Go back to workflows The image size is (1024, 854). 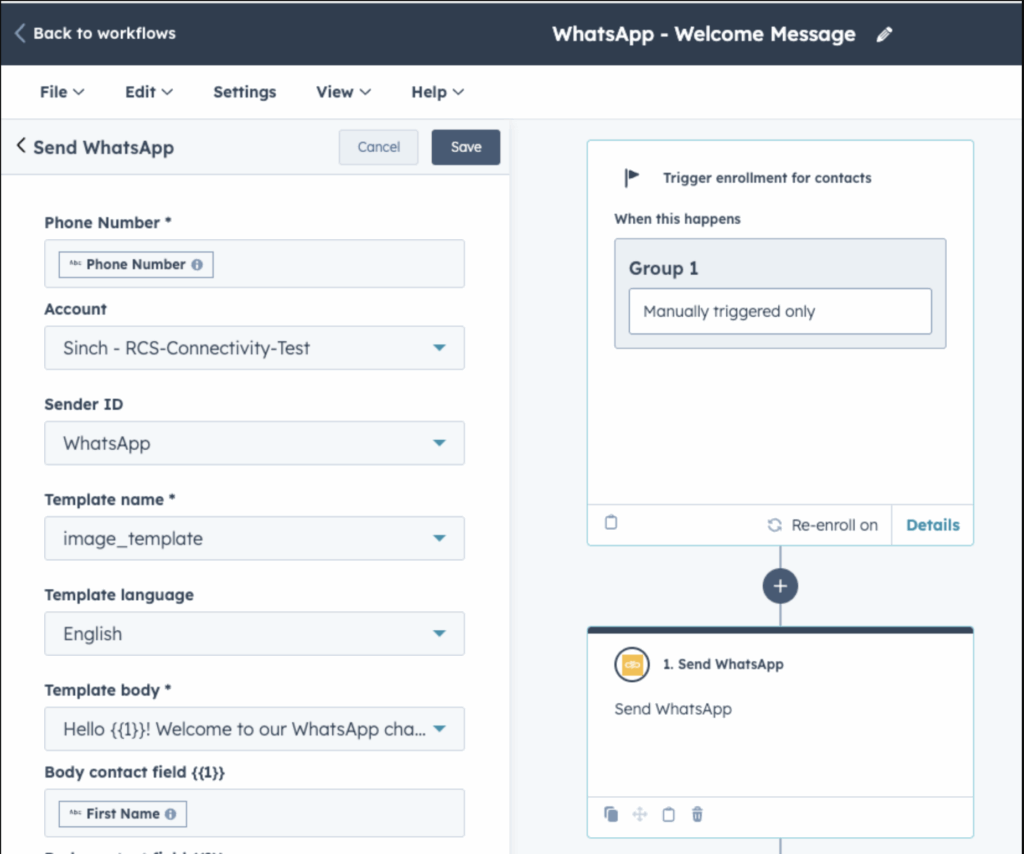pos(94,33)
